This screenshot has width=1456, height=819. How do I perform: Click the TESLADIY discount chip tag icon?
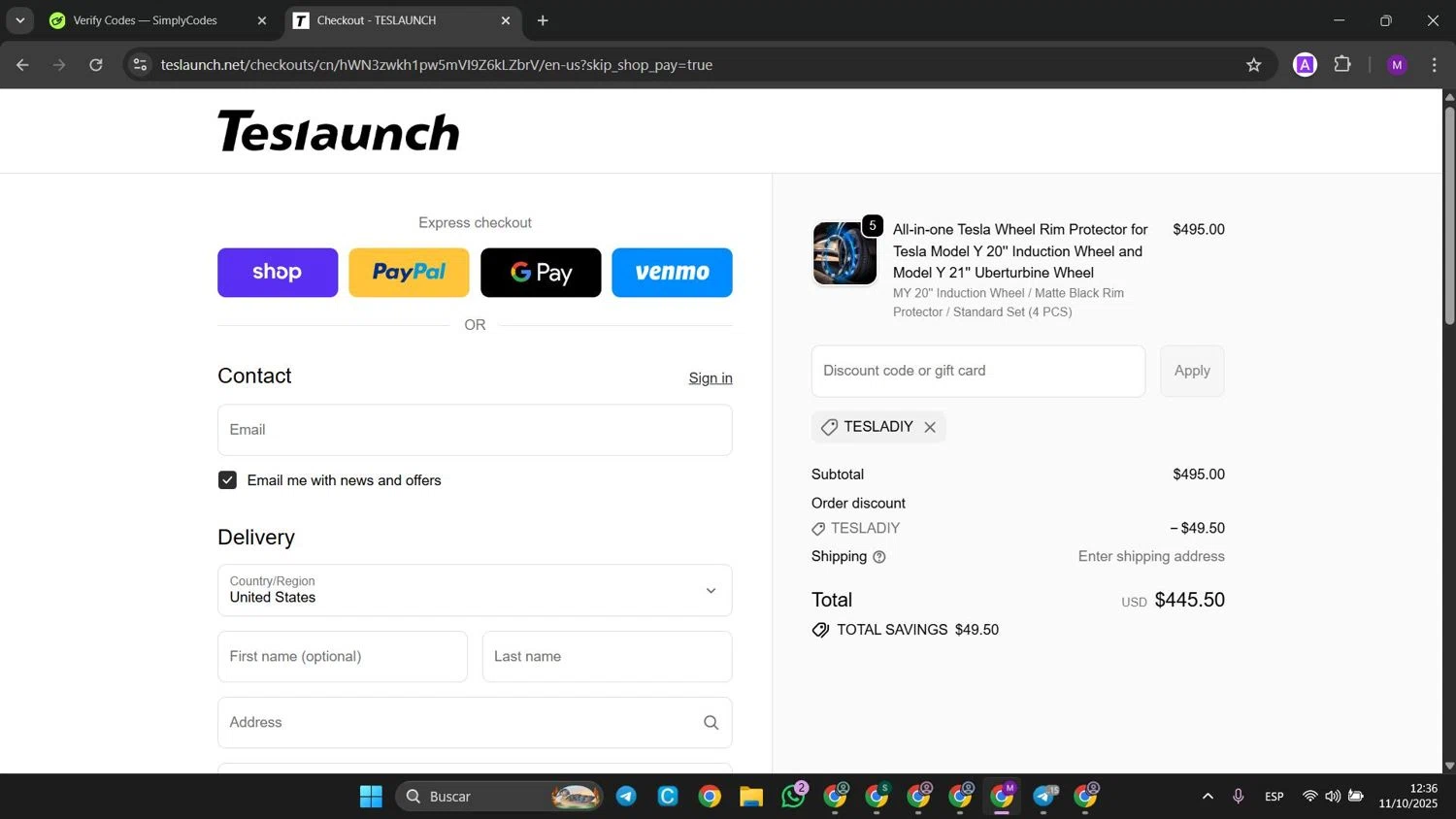pos(829,427)
